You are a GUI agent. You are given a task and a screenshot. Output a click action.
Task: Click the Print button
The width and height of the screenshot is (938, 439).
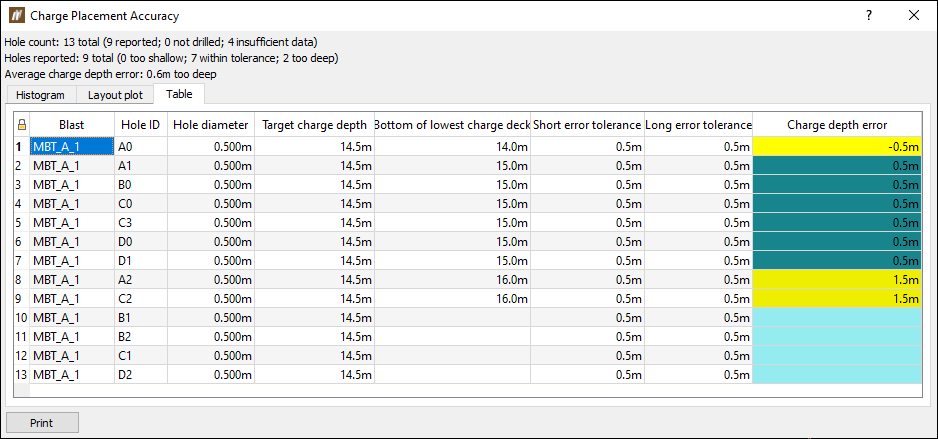[42, 423]
